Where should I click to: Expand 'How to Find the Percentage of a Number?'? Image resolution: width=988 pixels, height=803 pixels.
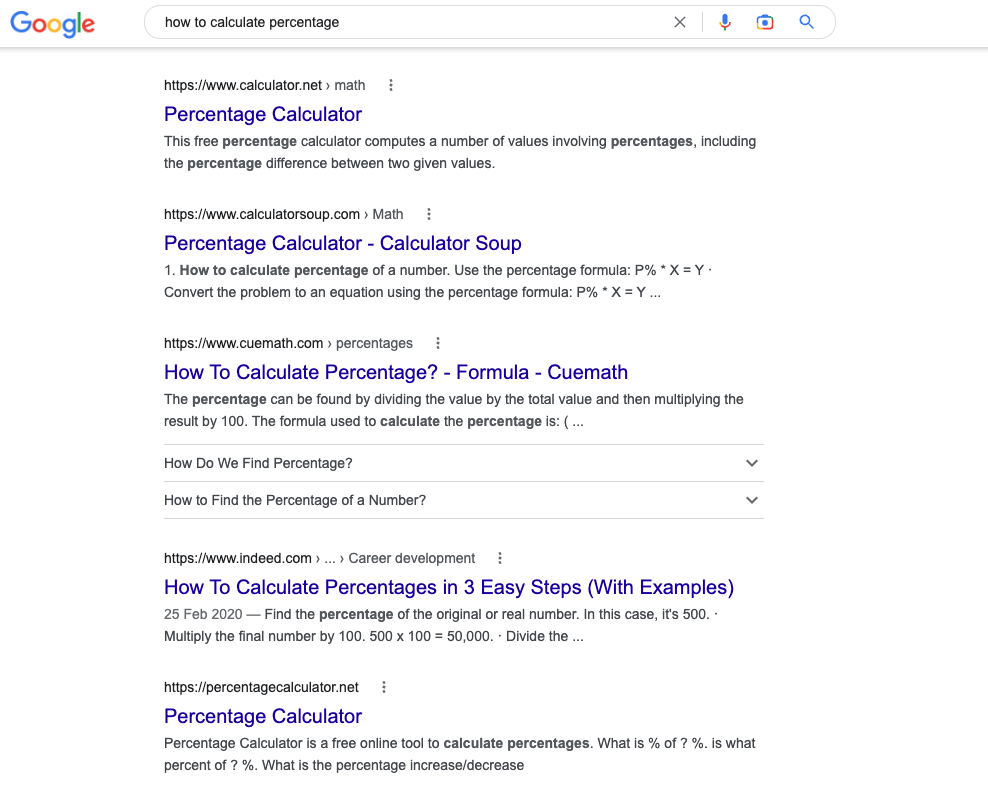click(464, 500)
